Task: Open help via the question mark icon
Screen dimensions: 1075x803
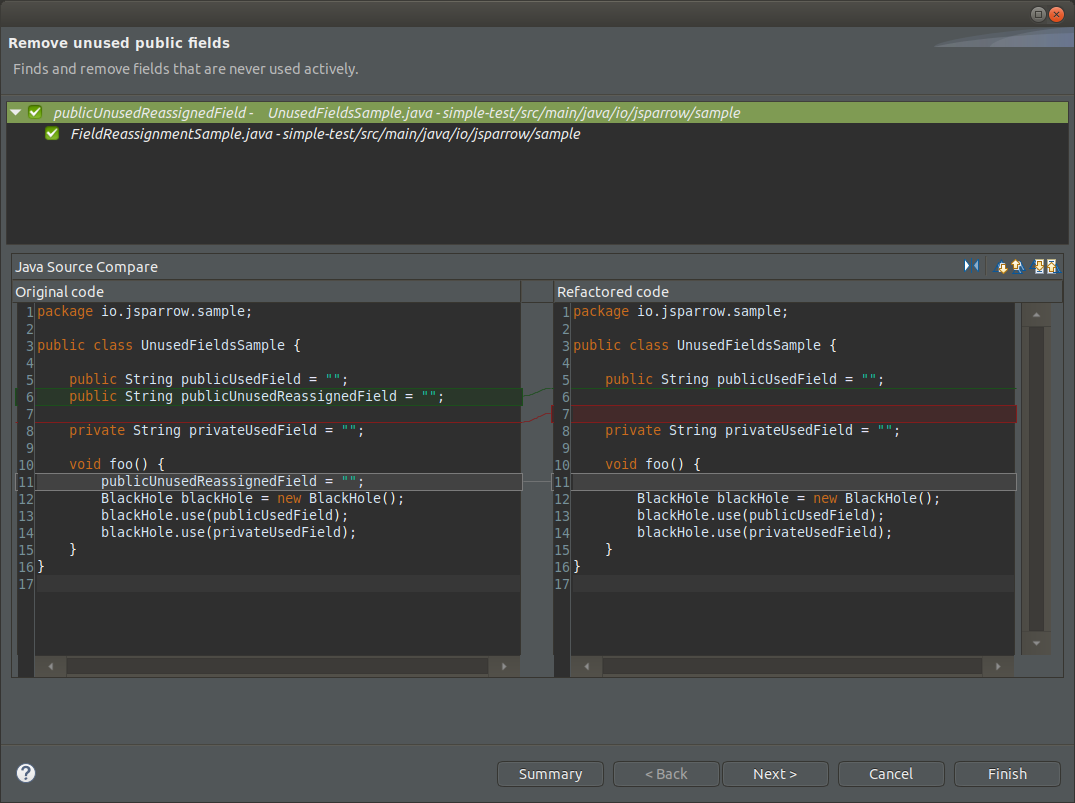Action: 26,773
